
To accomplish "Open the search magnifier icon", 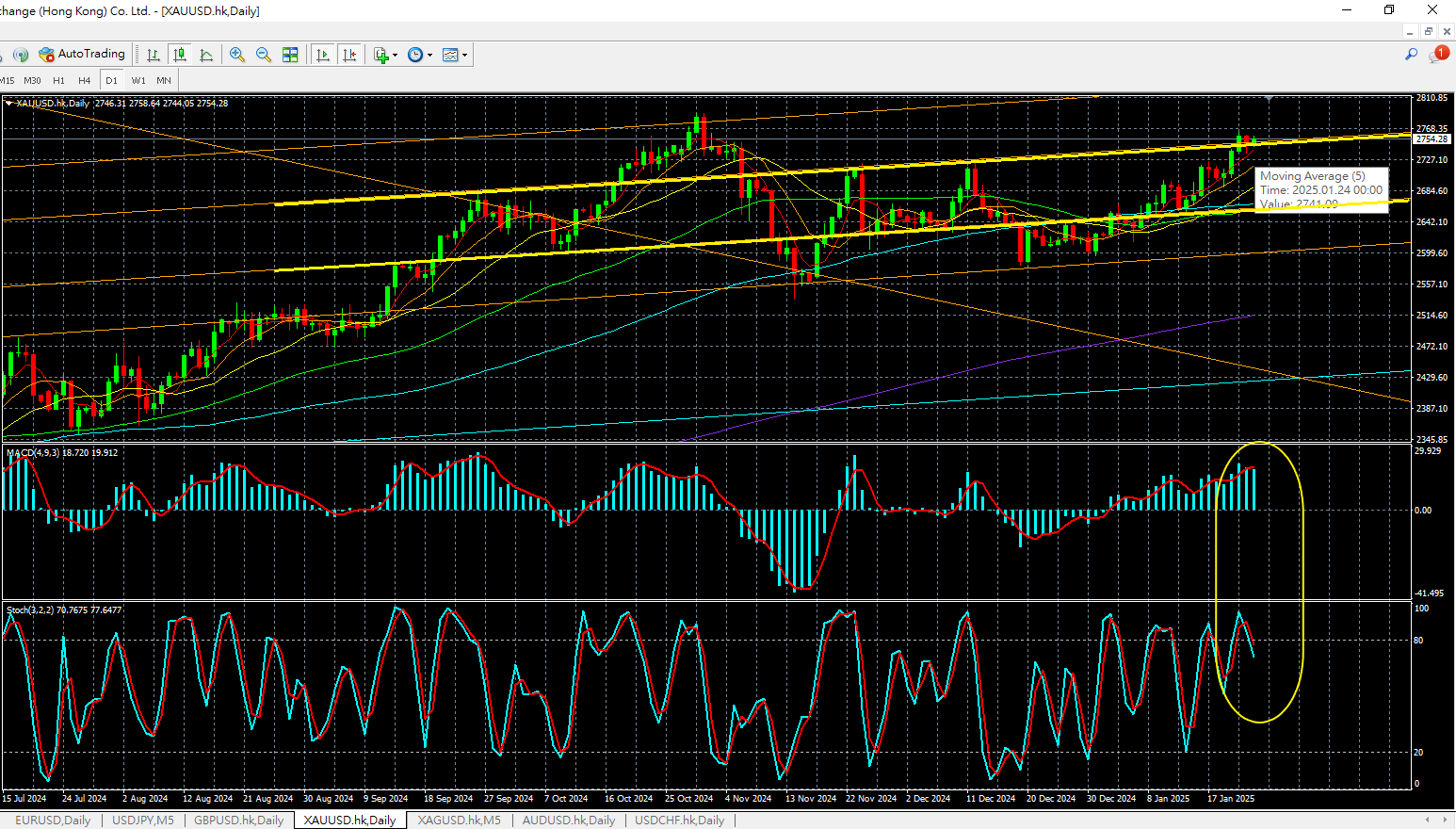I will pyautogui.click(x=1411, y=55).
